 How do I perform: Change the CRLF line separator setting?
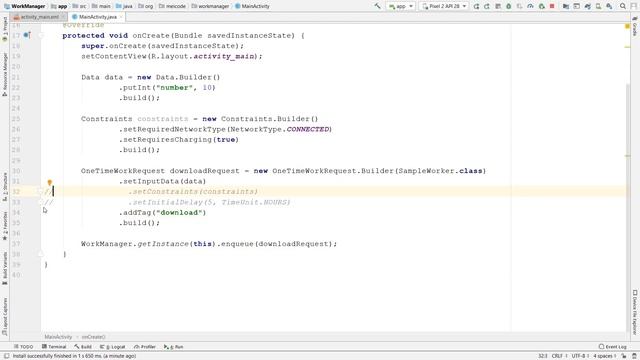click(x=559, y=356)
